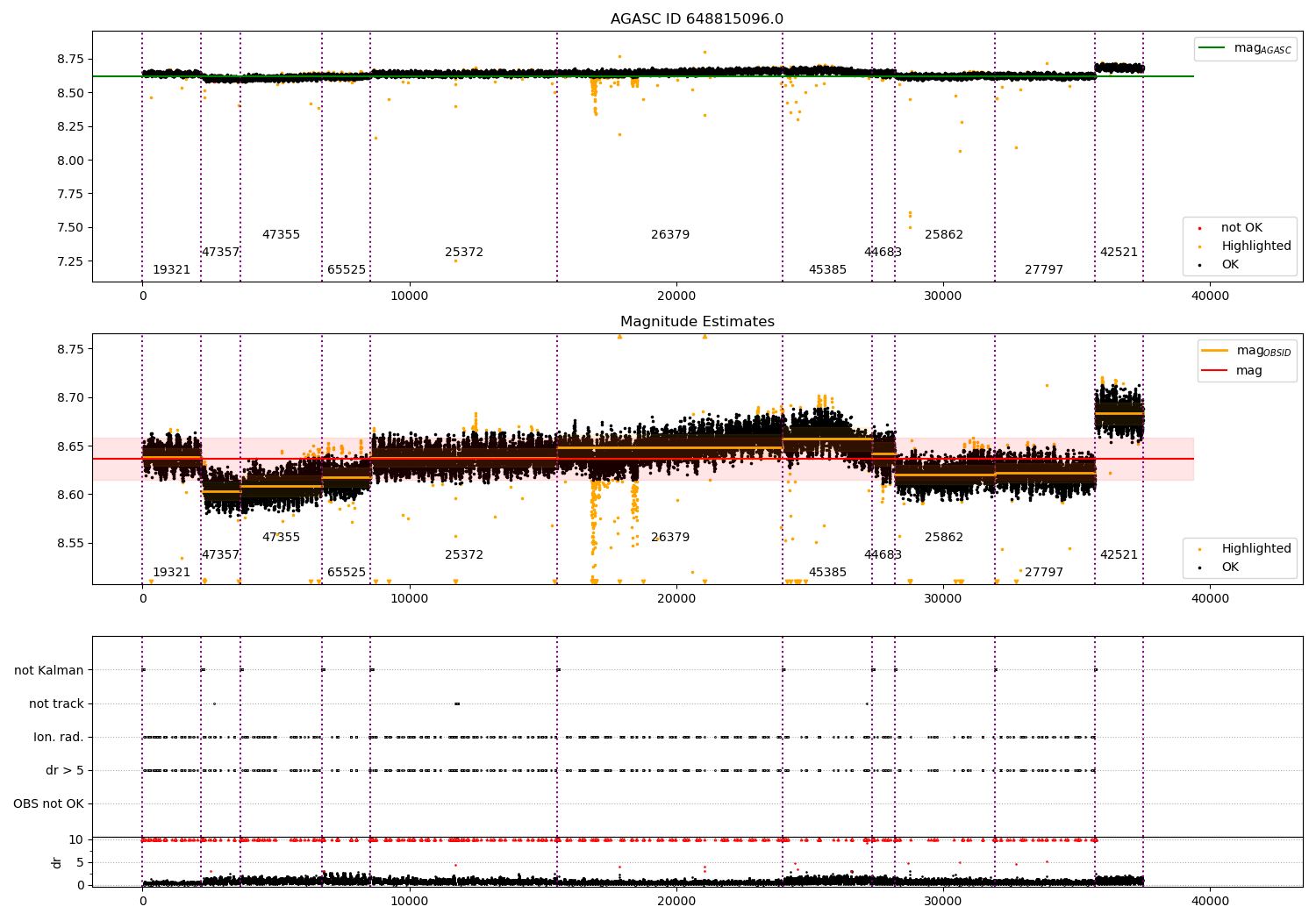Screen dimensions: 1316x921
Task: Click y-axis tick 7.50 in top panel
Action: [72, 228]
